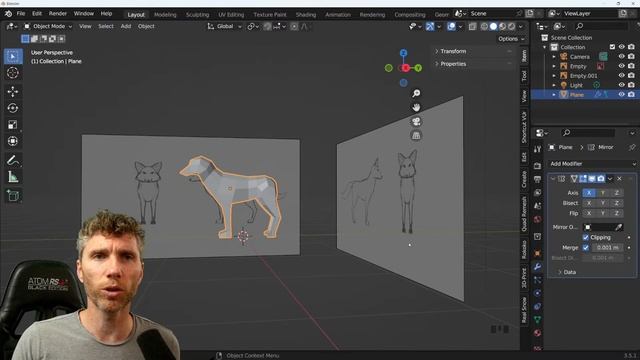The width and height of the screenshot is (640, 360).
Task: Expand the Empty.001 tree item
Action: click(554, 76)
